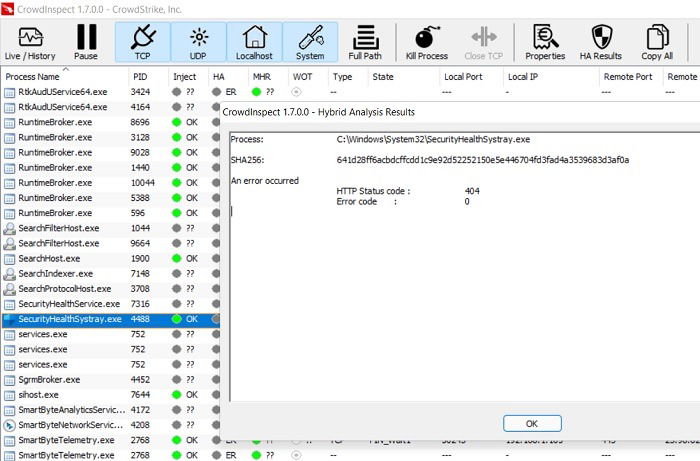Image resolution: width=700 pixels, height=461 pixels.
Task: Click OK in Hybrid Analysis Results dialog
Action: 532,424
